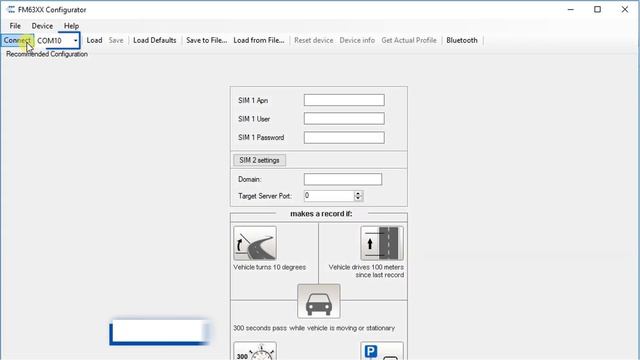Viewport: 640px width, 360px height.
Task: Open the Device menu
Action: (x=42, y=26)
